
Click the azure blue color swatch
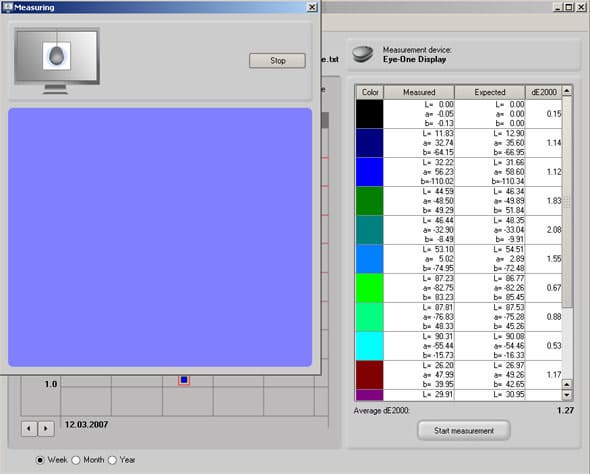click(x=370, y=259)
